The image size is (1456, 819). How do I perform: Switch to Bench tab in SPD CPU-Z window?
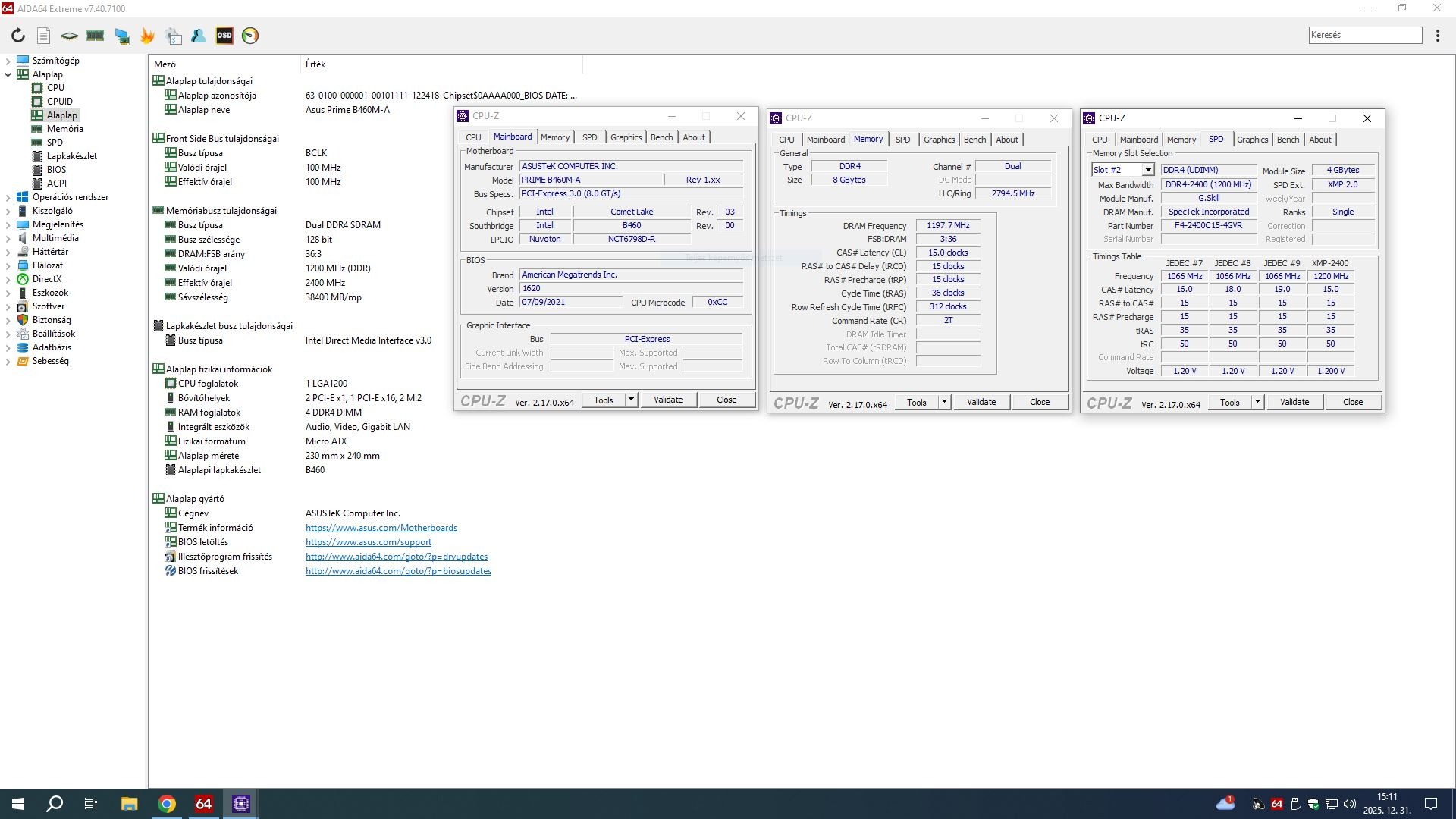point(1288,140)
